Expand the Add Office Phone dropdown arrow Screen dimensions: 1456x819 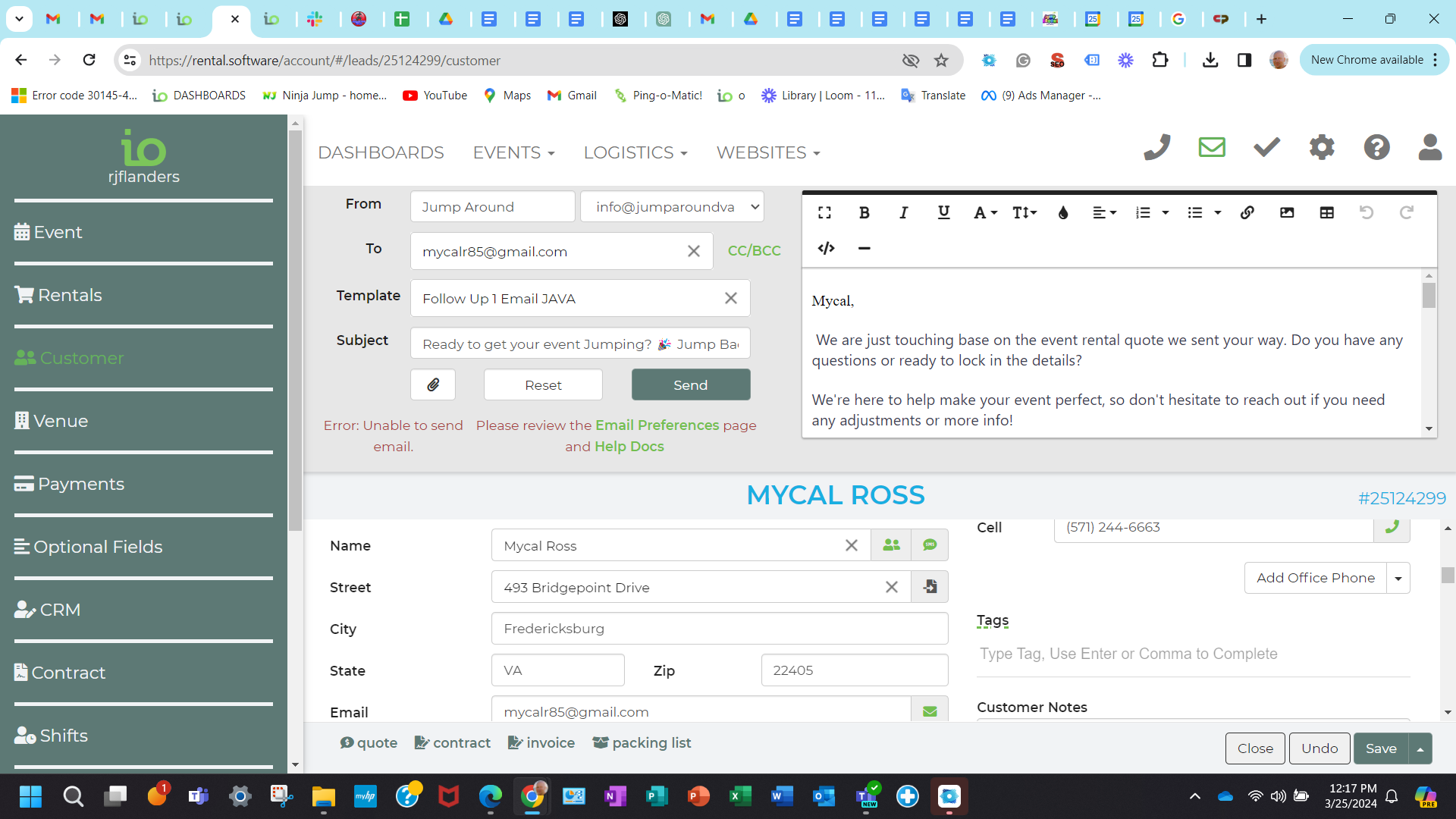click(x=1398, y=579)
